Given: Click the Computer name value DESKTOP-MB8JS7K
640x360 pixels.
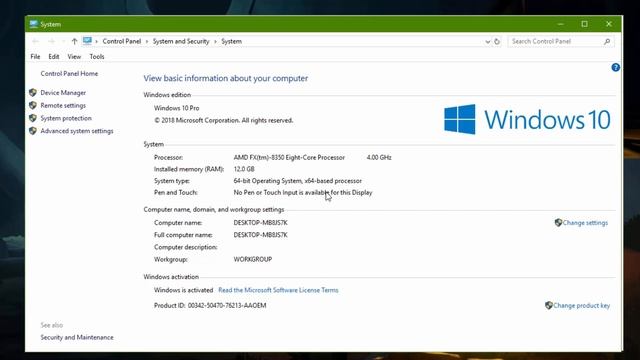Looking at the screenshot, I should (x=260, y=222).
